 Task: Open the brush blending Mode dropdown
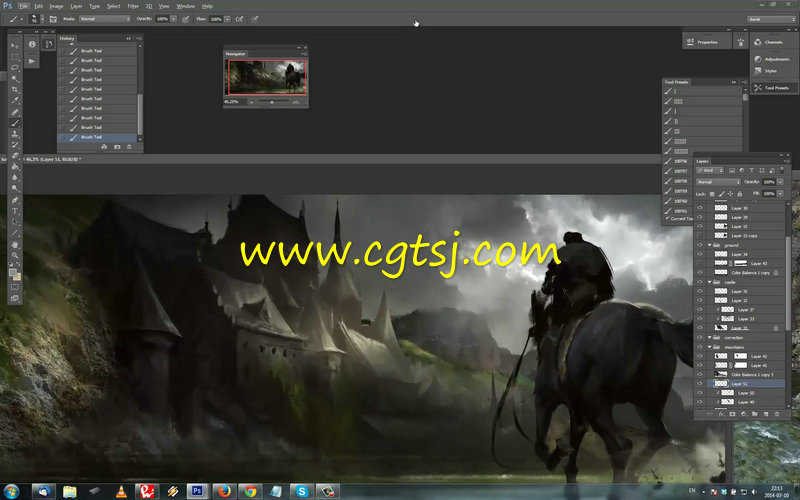(105, 19)
